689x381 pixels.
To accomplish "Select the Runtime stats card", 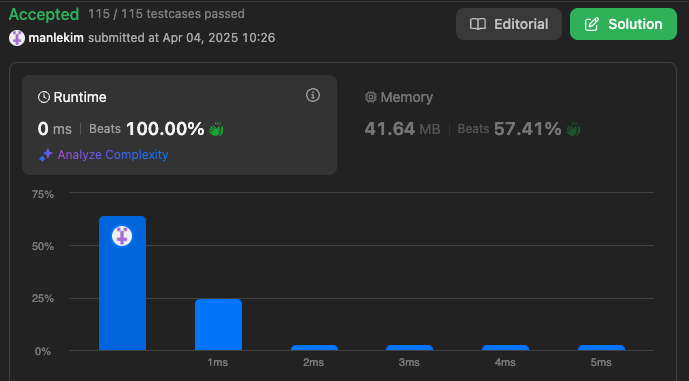I will click(x=179, y=125).
